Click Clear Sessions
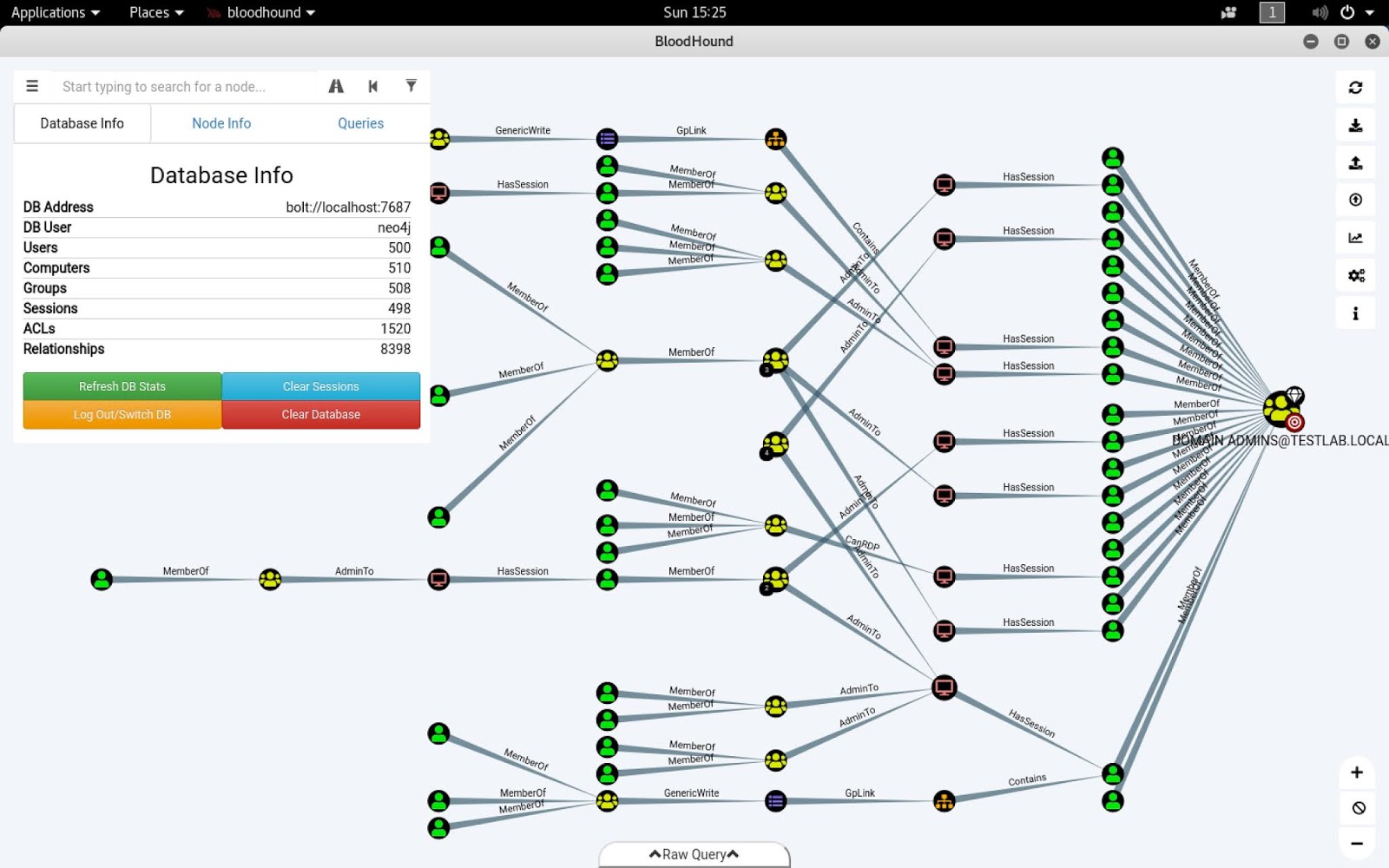 pyautogui.click(x=320, y=386)
